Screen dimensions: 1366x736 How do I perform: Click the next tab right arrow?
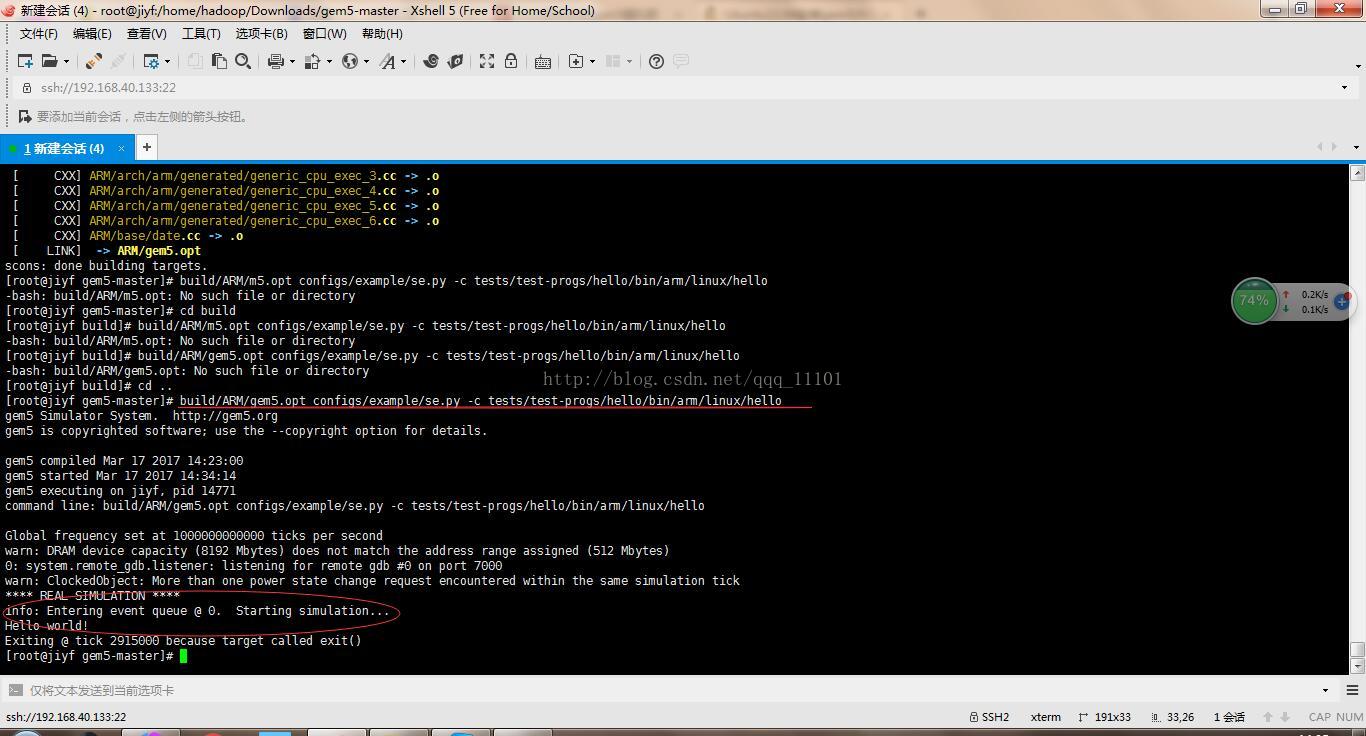click(1334, 147)
